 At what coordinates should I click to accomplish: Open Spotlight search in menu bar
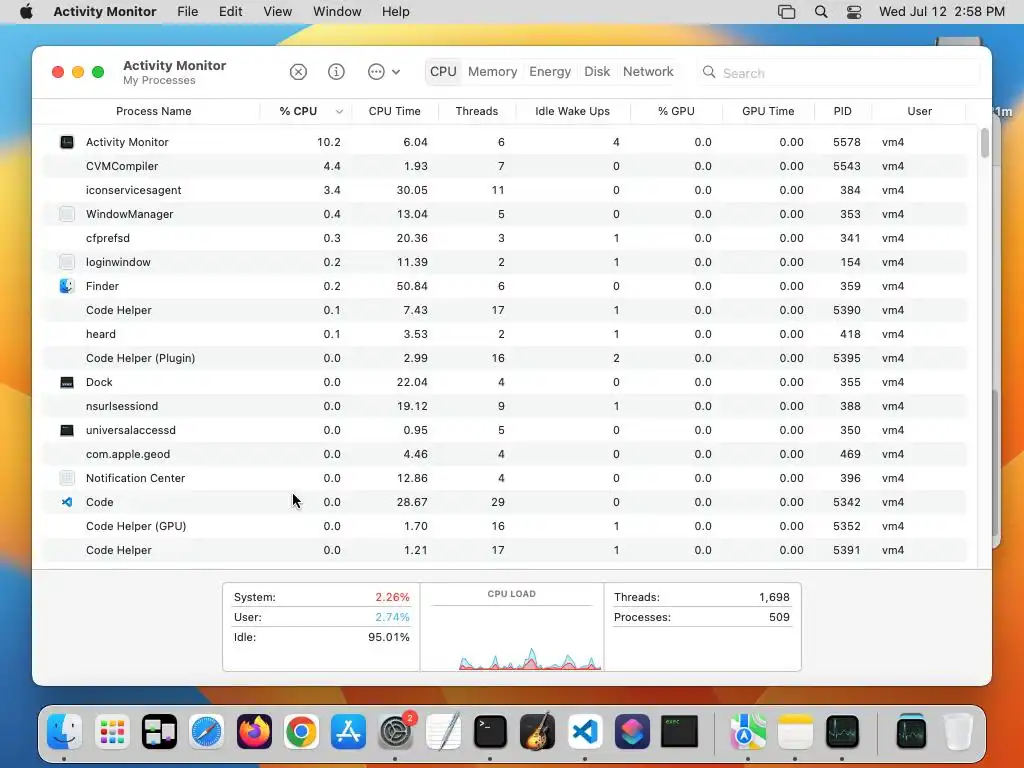pos(821,12)
